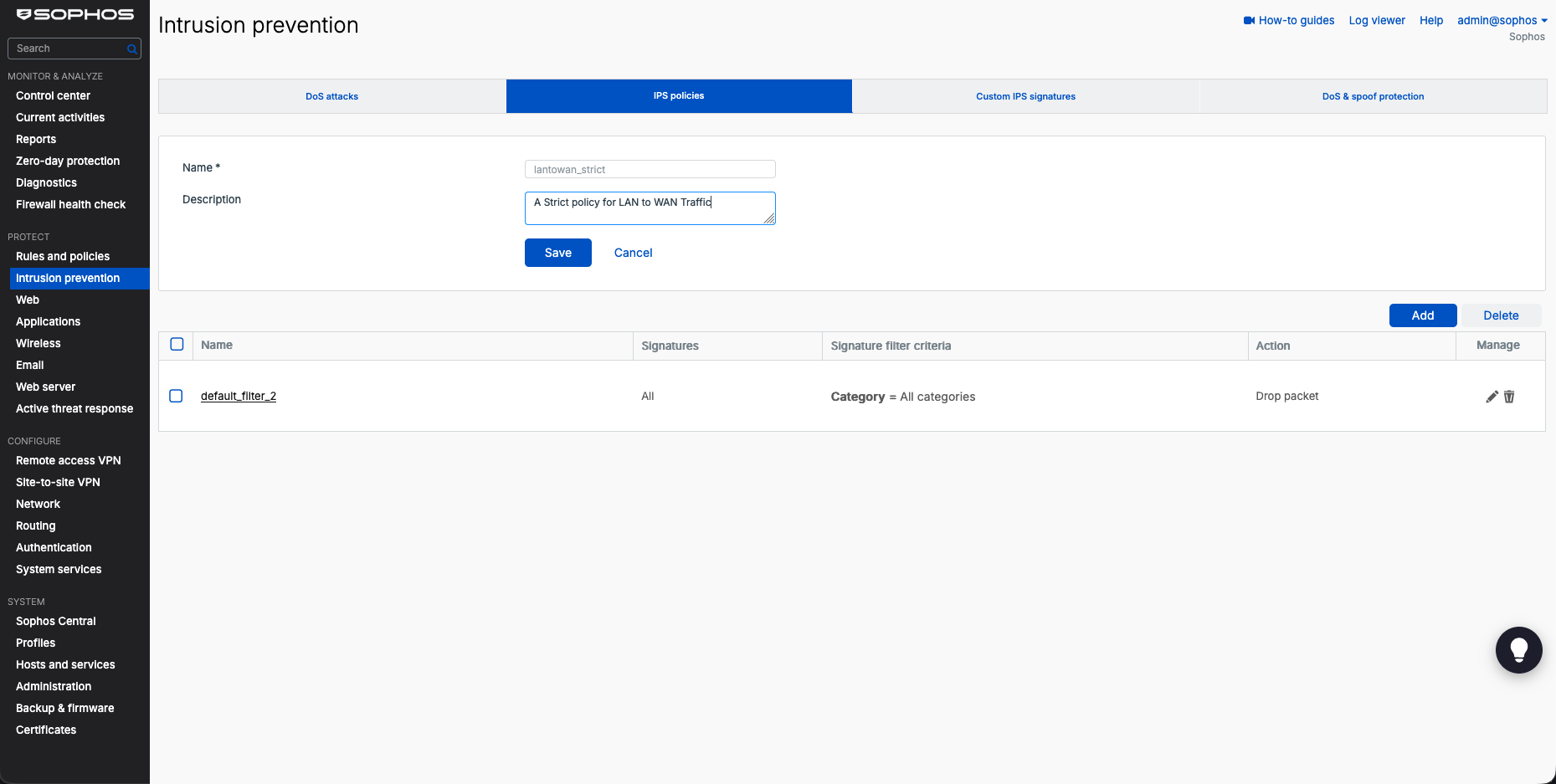Click the Add button
1556x784 pixels.
1423,315
